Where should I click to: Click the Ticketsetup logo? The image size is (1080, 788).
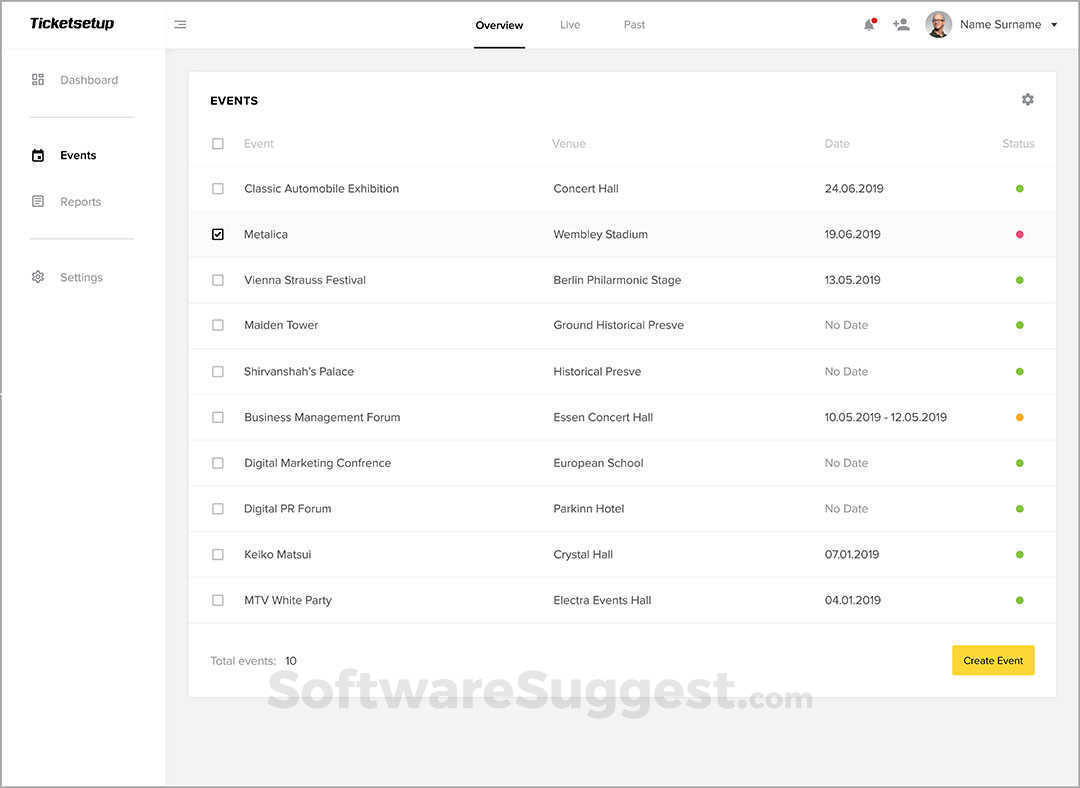pyautogui.click(x=72, y=23)
